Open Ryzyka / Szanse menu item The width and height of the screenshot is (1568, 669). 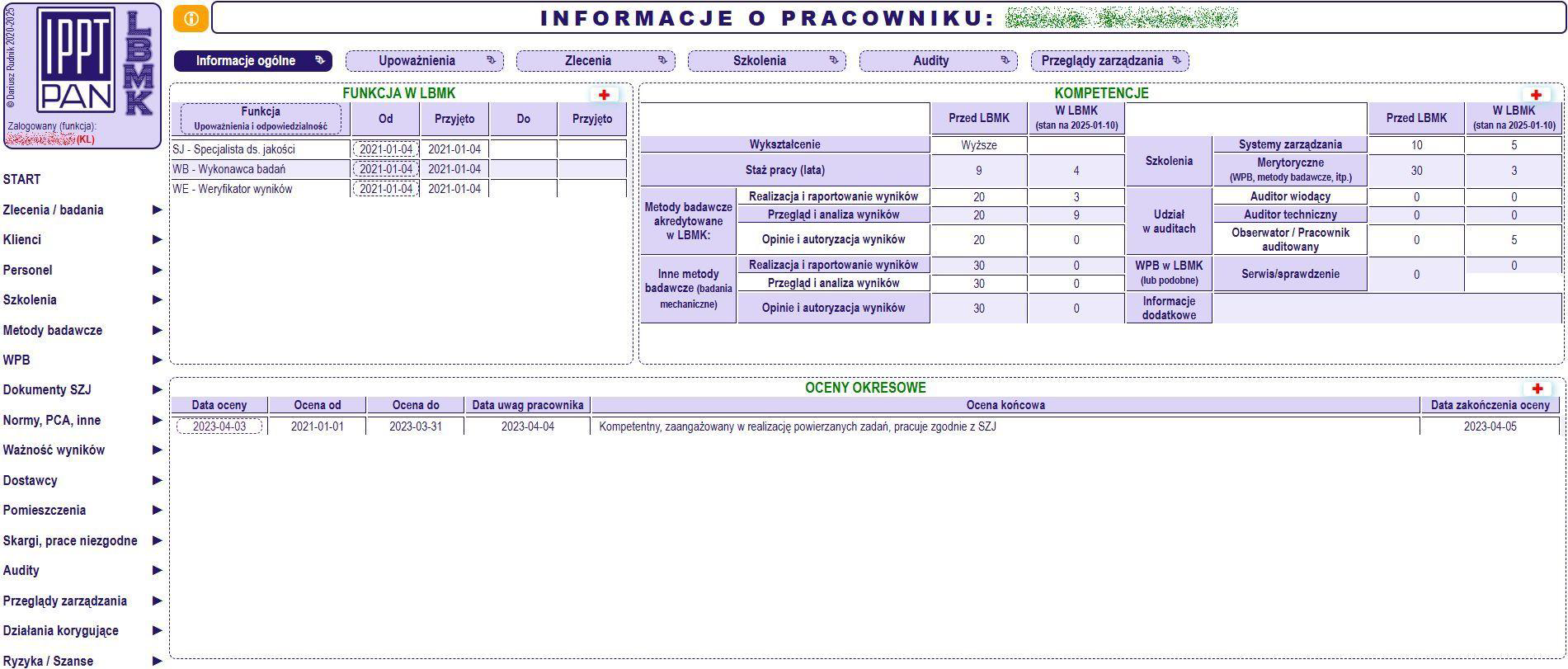48,661
